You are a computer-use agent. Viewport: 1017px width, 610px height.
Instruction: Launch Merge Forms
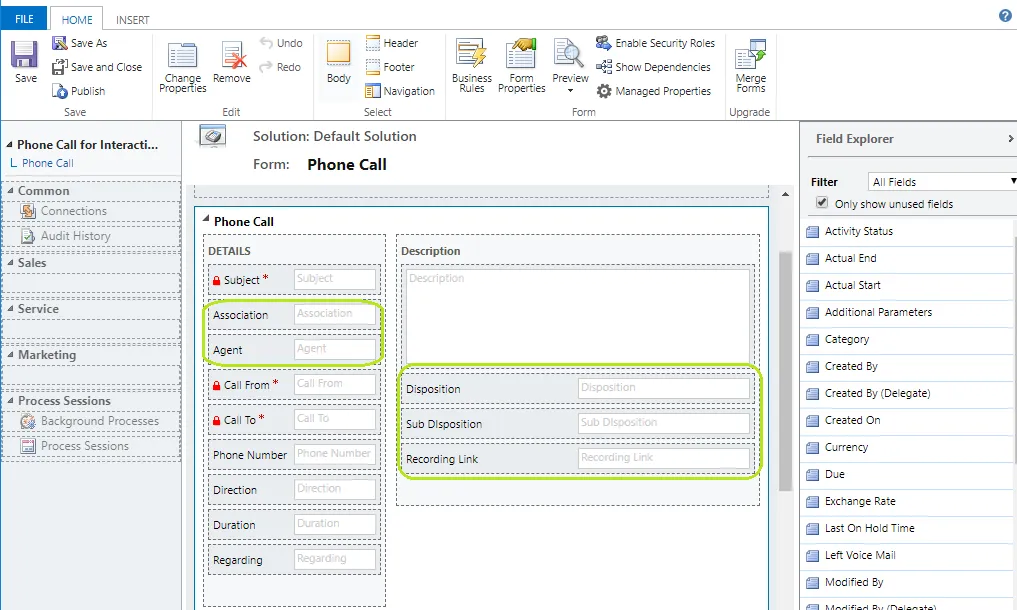[x=750, y=66]
